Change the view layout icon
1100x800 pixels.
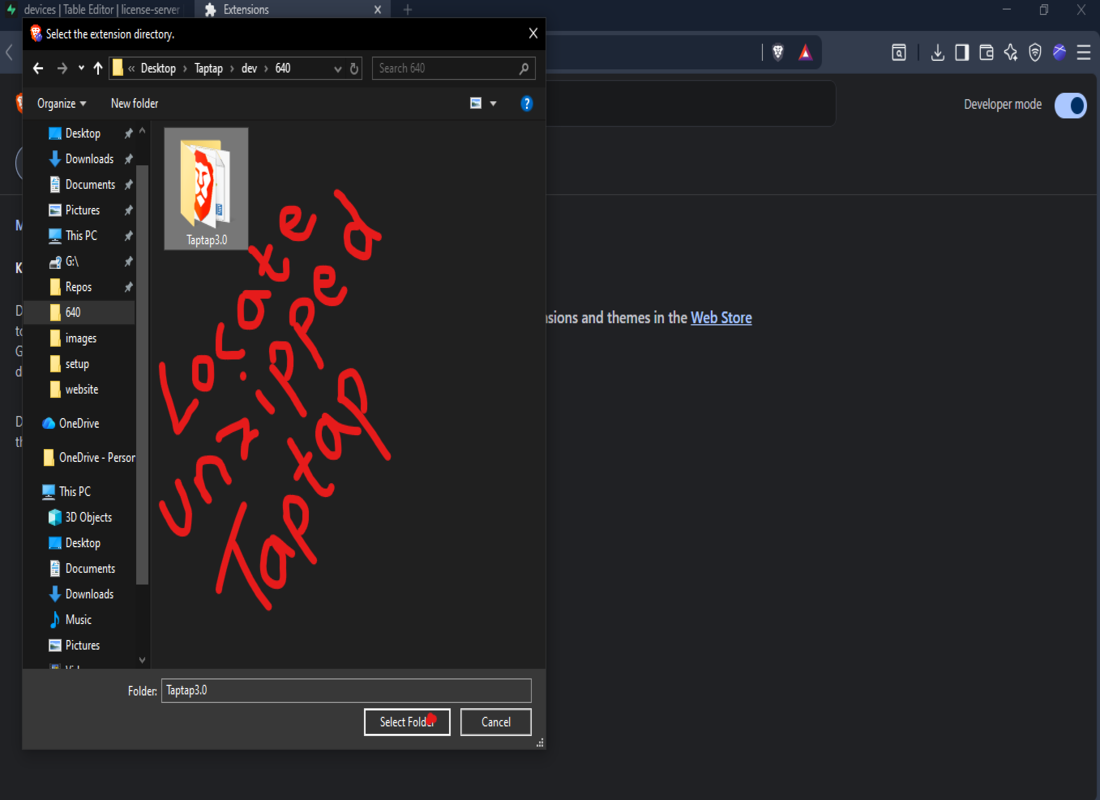coord(476,103)
